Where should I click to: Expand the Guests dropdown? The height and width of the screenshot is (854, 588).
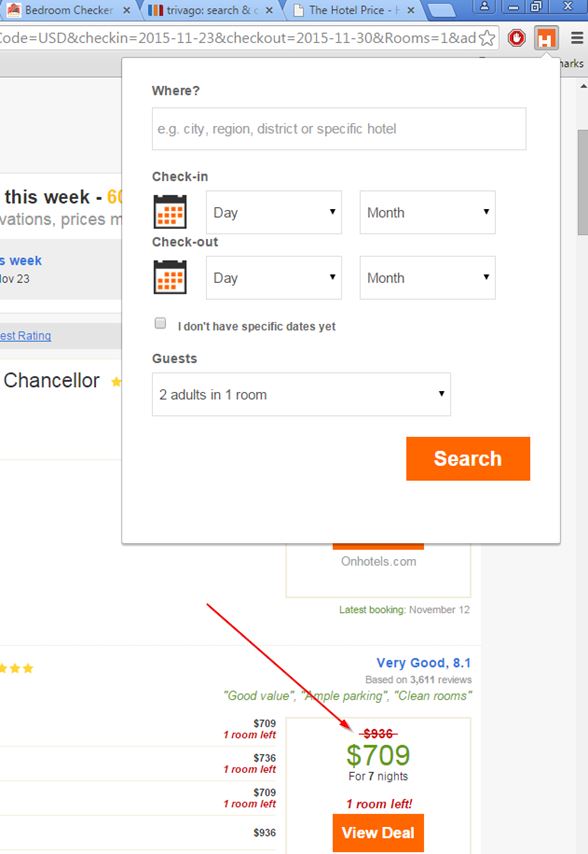pyautogui.click(x=301, y=394)
